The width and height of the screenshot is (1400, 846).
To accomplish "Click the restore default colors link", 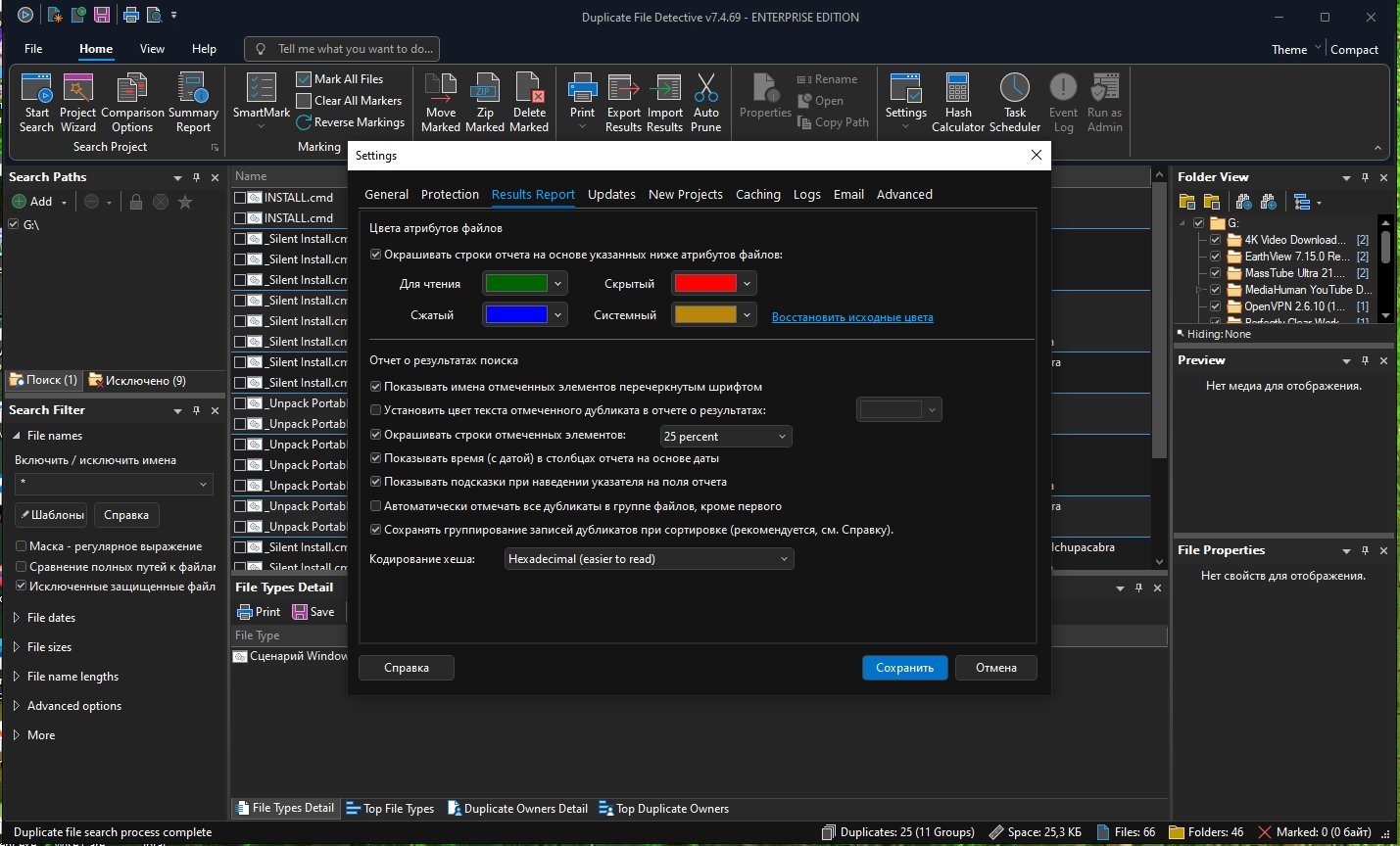I will point(851,317).
